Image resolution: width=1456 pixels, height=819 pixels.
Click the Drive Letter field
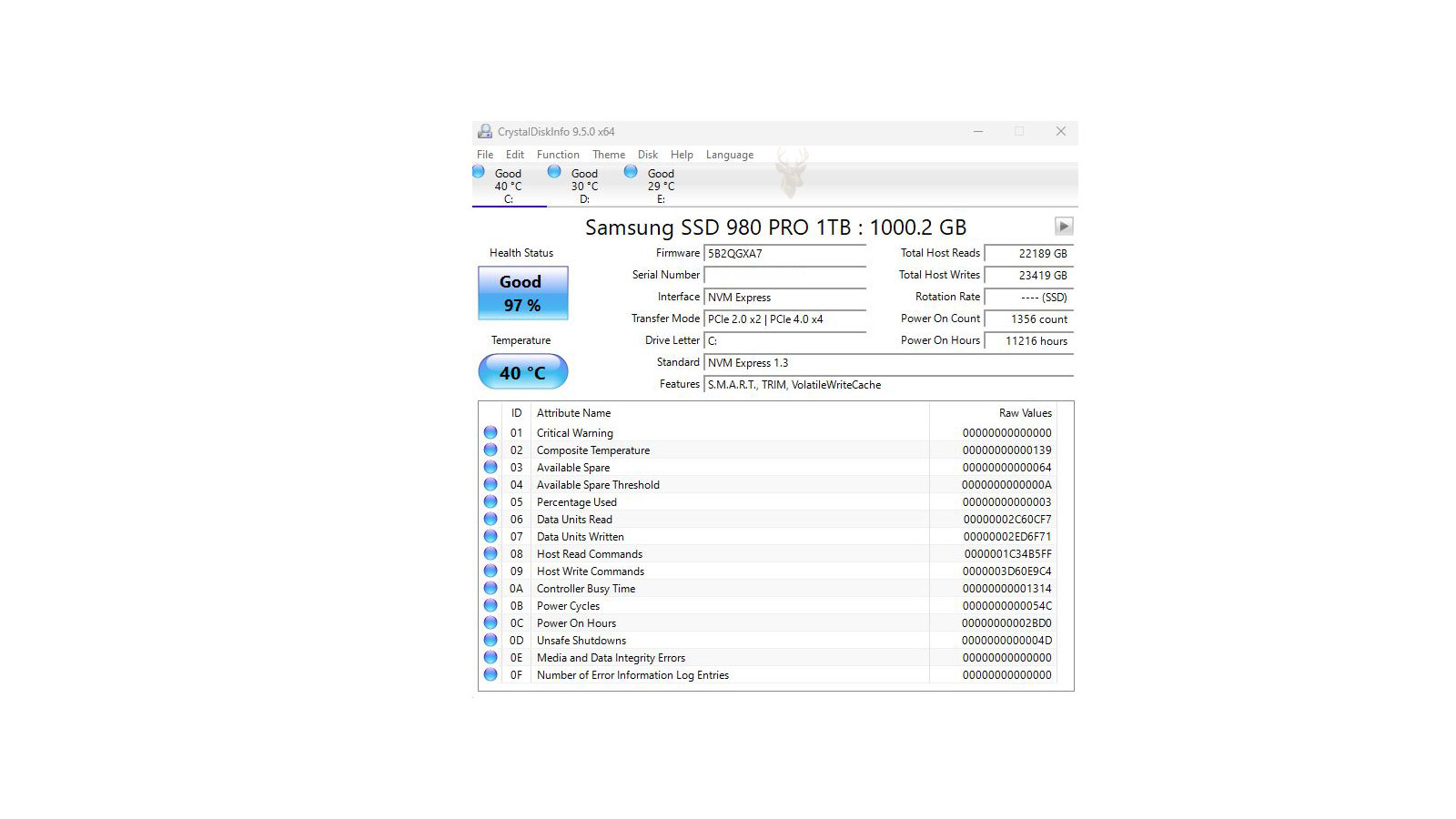pos(785,341)
